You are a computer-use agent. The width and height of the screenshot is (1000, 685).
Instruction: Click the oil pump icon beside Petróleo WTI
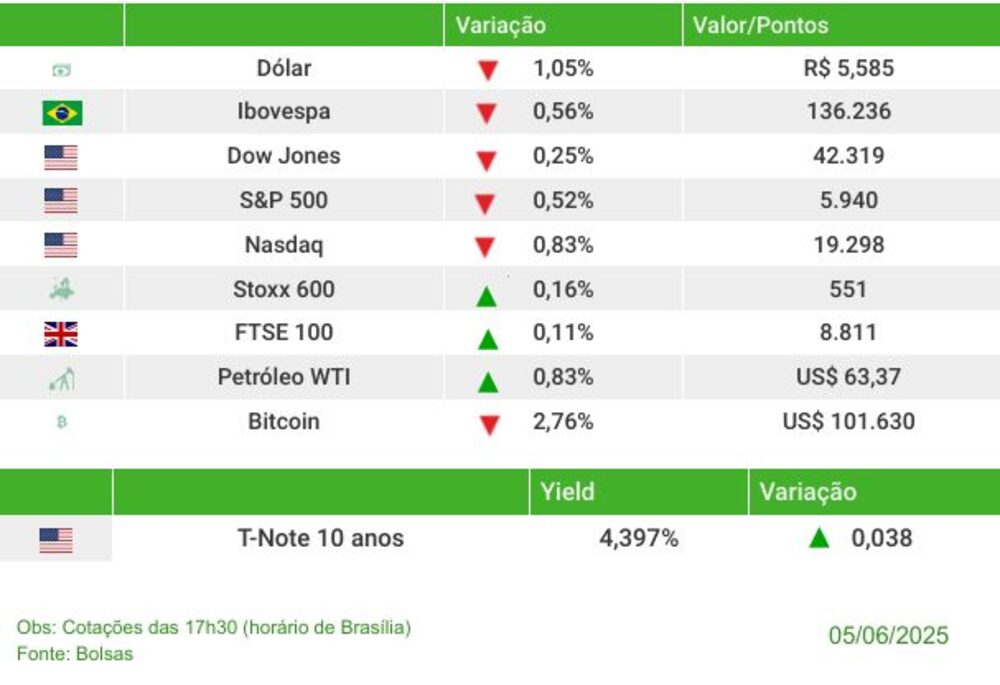pos(62,379)
